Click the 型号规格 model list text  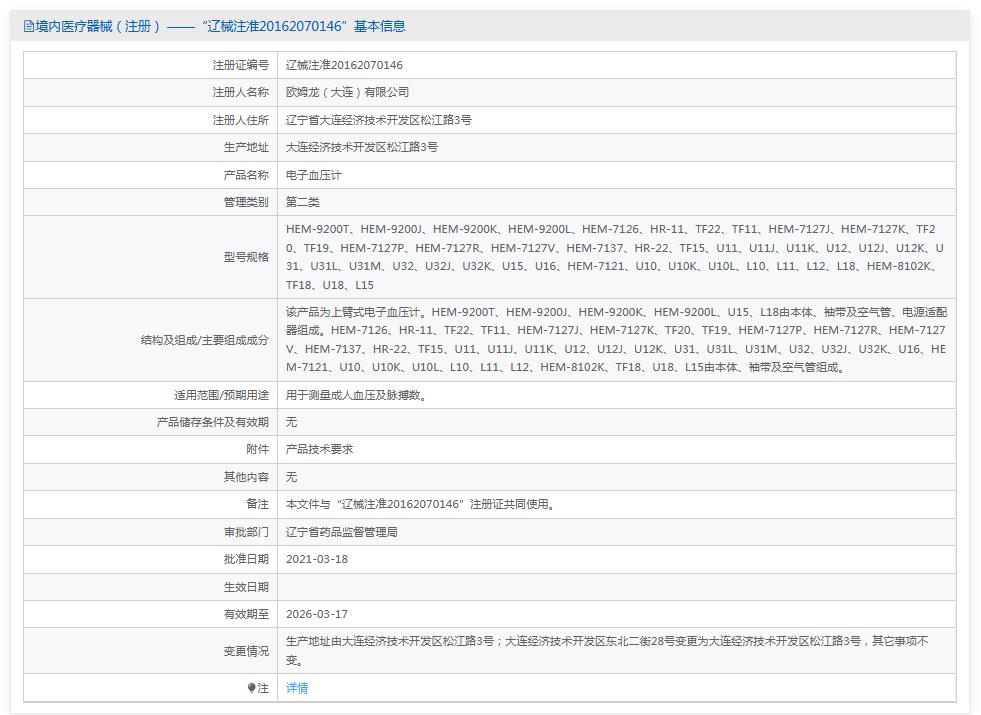(x=614, y=257)
